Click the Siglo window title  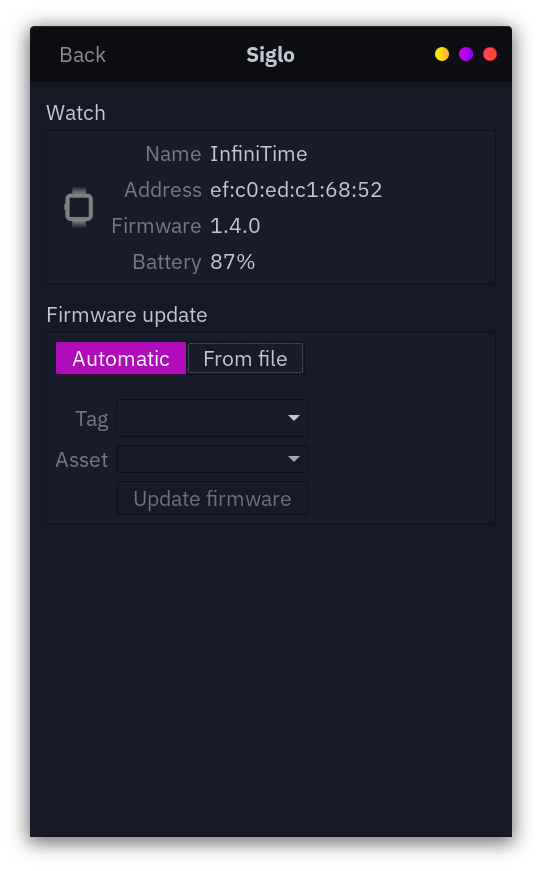270,55
